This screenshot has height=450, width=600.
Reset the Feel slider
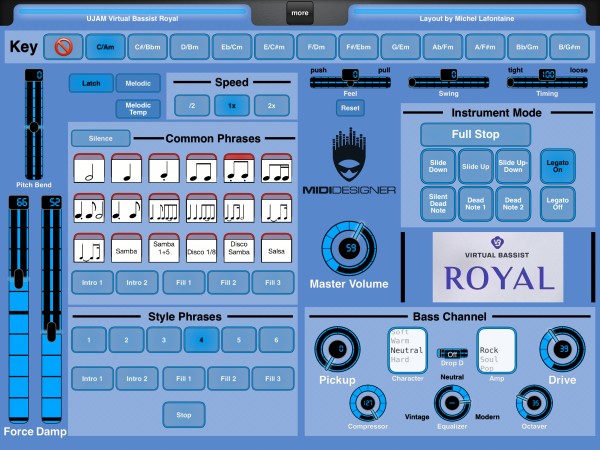[350, 108]
